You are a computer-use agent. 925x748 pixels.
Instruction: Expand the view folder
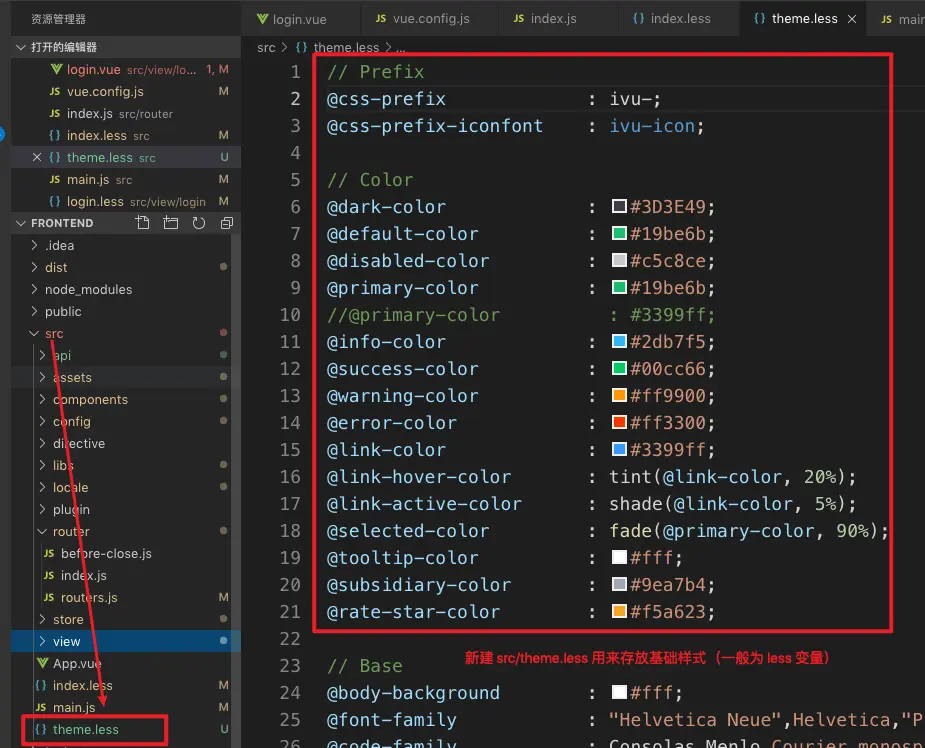(x=42, y=641)
